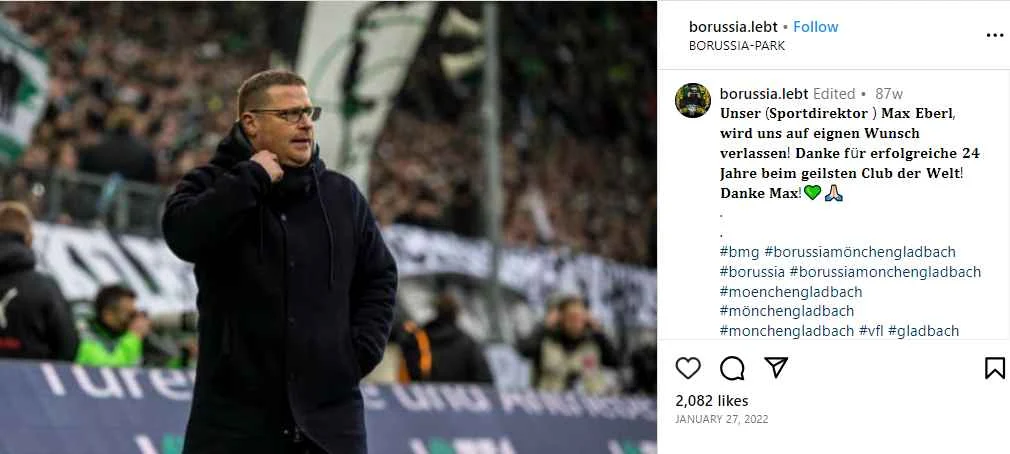Open the #moenchengladbach hashtag
The height and width of the screenshot is (454, 1010).
(x=790, y=292)
